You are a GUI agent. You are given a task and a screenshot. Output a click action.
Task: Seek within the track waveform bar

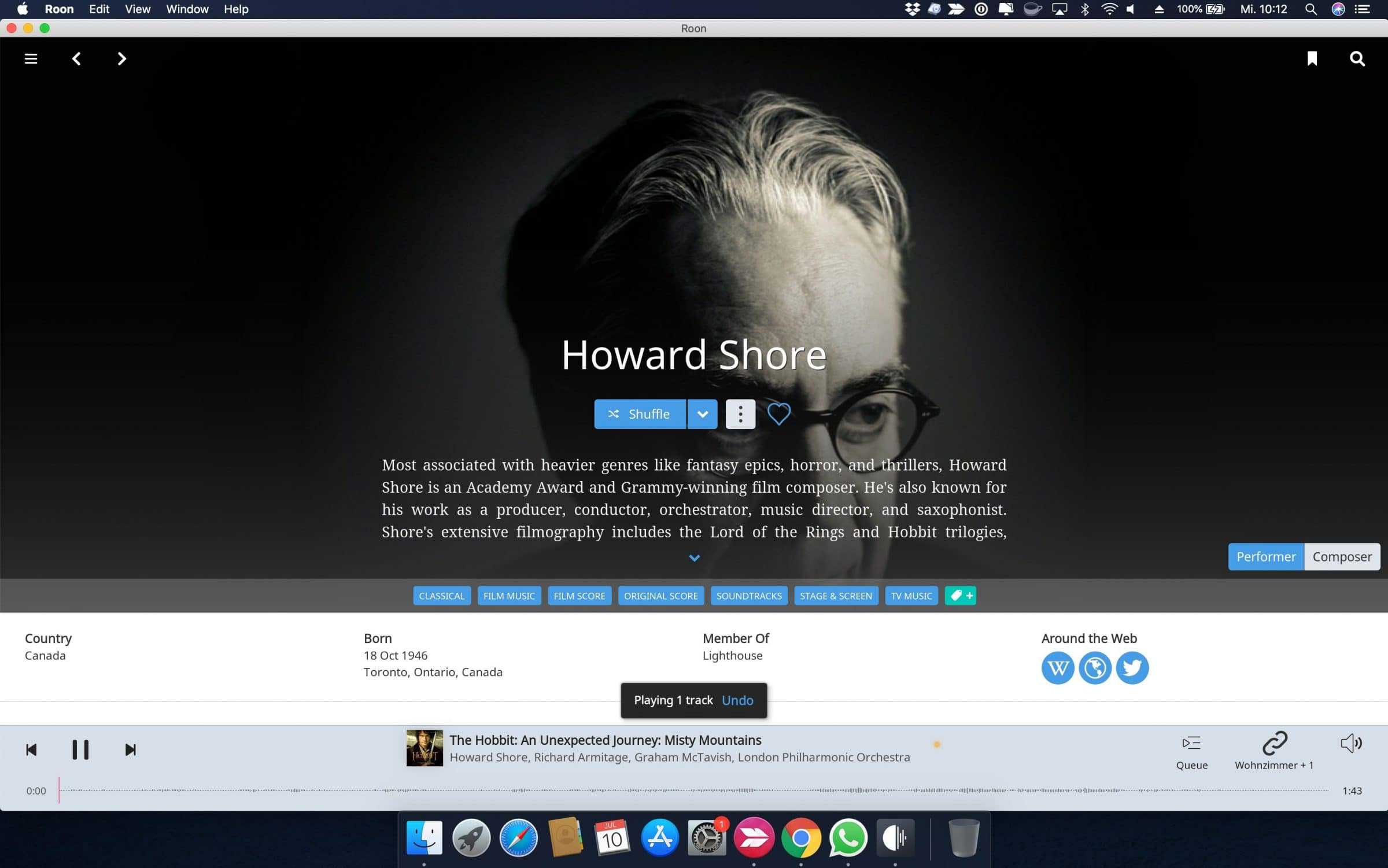693,791
